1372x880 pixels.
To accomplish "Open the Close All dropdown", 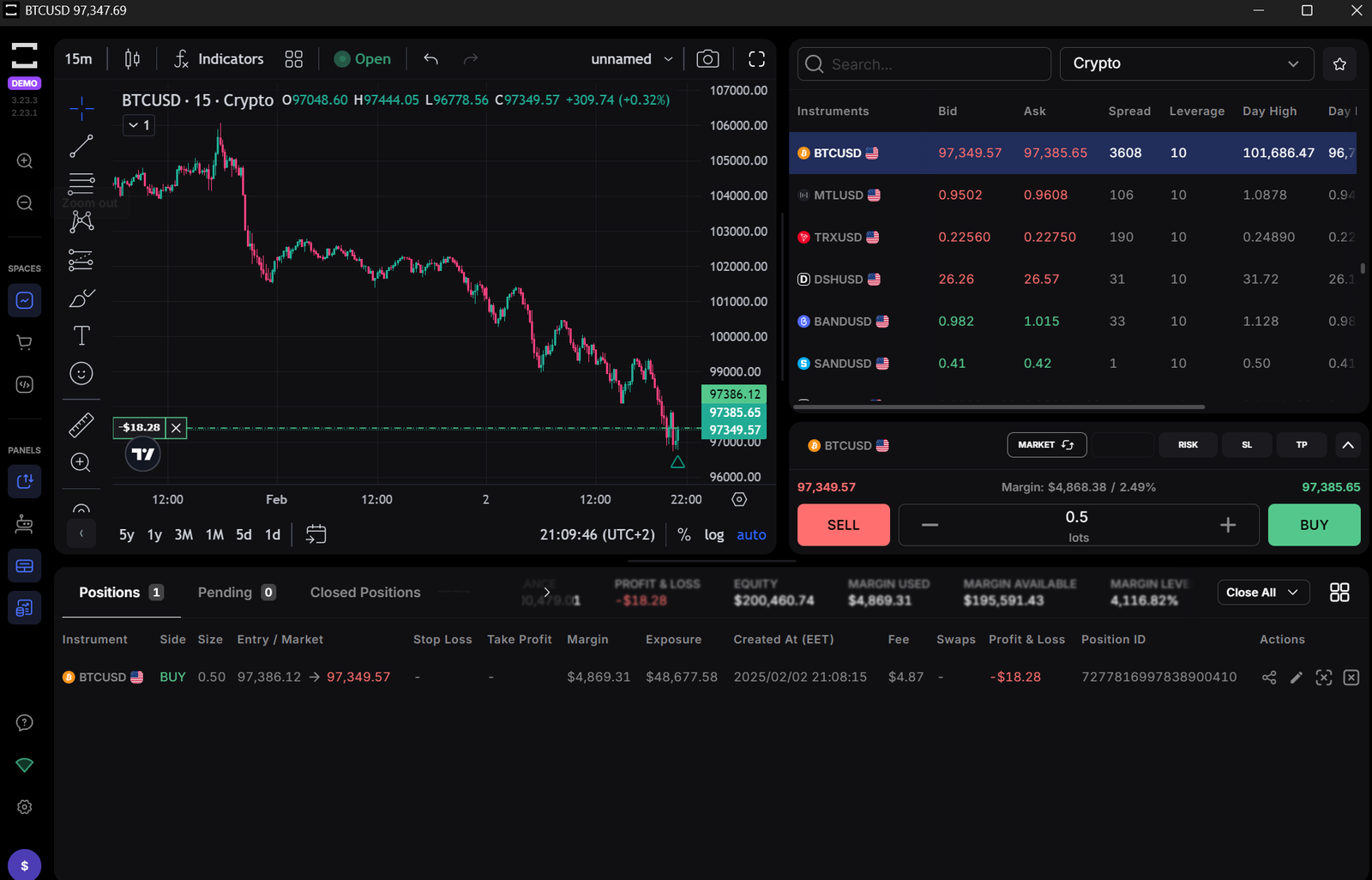I will (1263, 593).
